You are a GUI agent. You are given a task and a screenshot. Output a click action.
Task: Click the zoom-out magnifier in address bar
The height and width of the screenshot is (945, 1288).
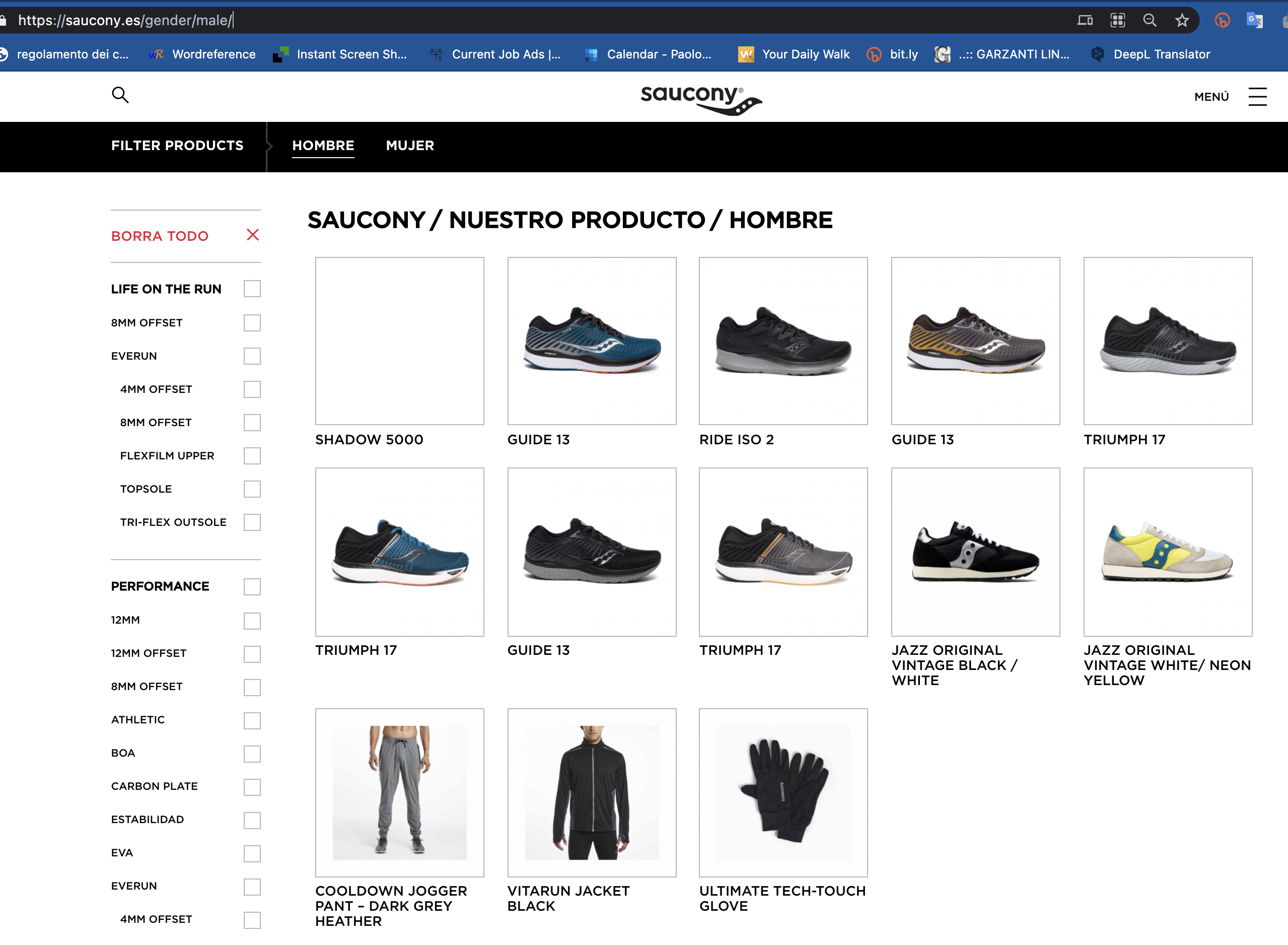coord(1150,21)
